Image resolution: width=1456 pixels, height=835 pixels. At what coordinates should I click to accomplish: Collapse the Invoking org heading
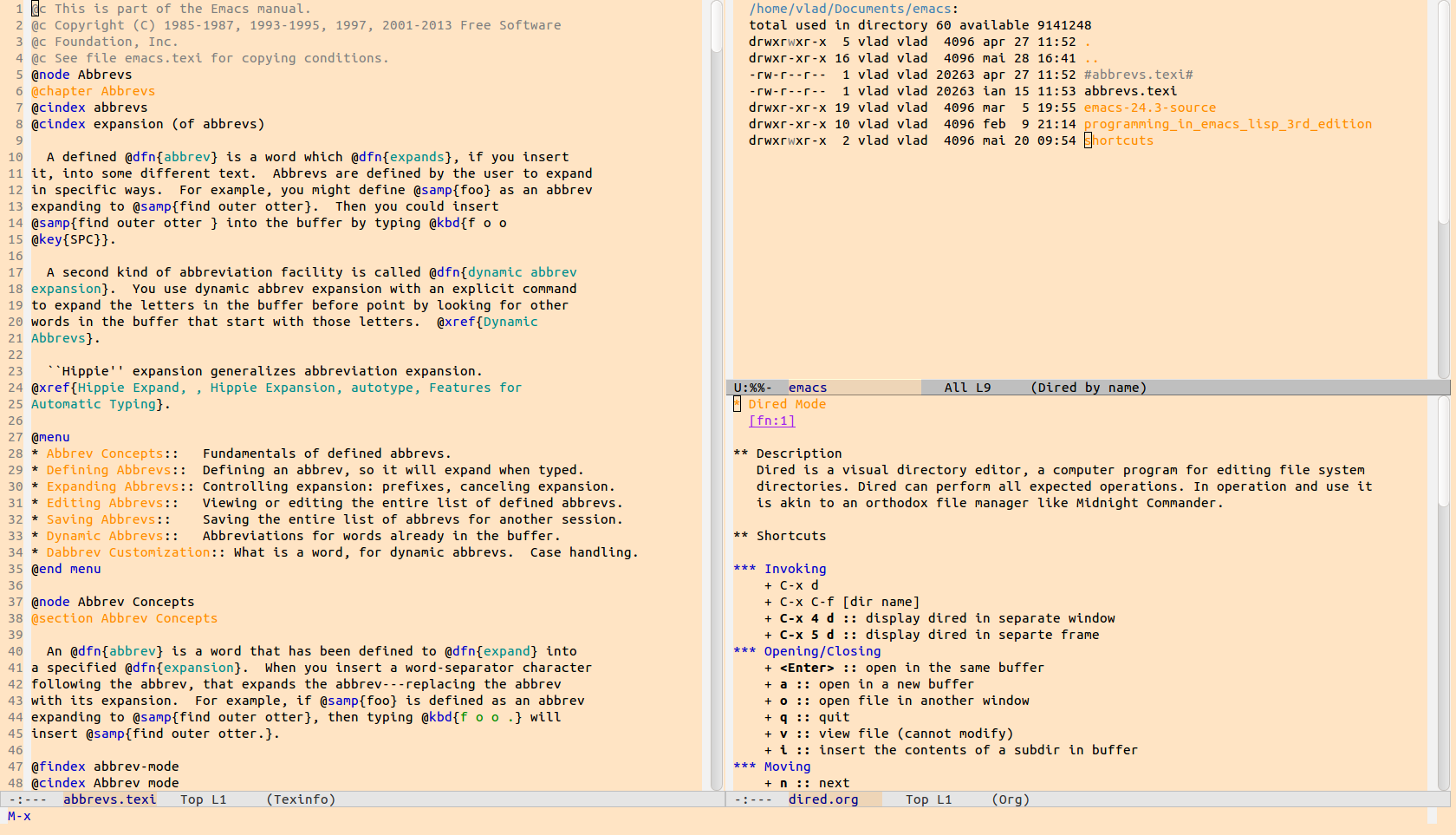point(780,569)
